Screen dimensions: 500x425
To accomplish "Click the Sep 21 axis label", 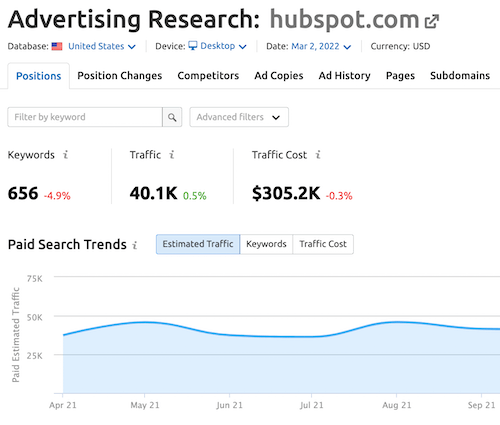I will point(481,405).
